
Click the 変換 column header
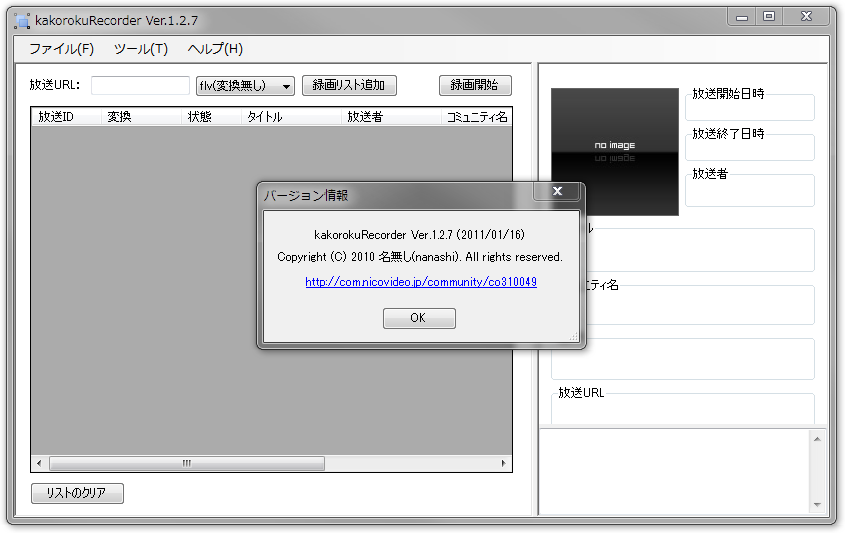141,116
